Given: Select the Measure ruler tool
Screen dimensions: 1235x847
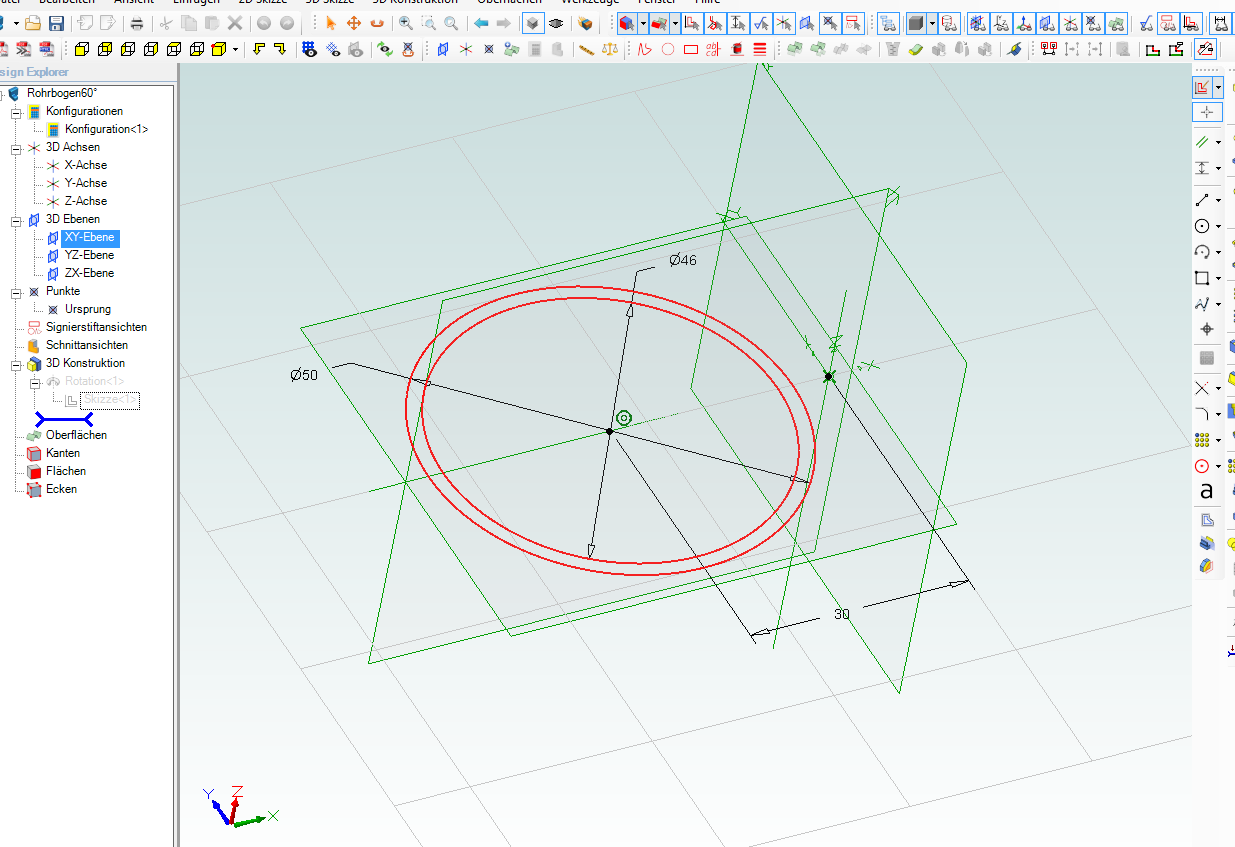Looking at the screenshot, I should (x=587, y=49).
